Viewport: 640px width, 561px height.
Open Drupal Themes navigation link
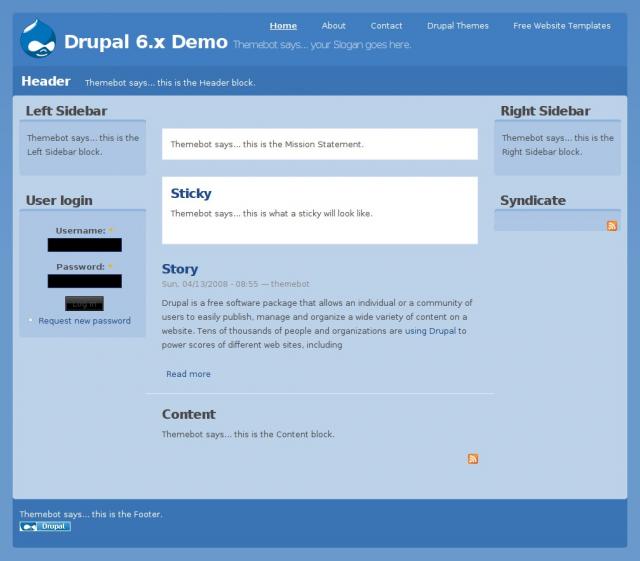pos(458,26)
